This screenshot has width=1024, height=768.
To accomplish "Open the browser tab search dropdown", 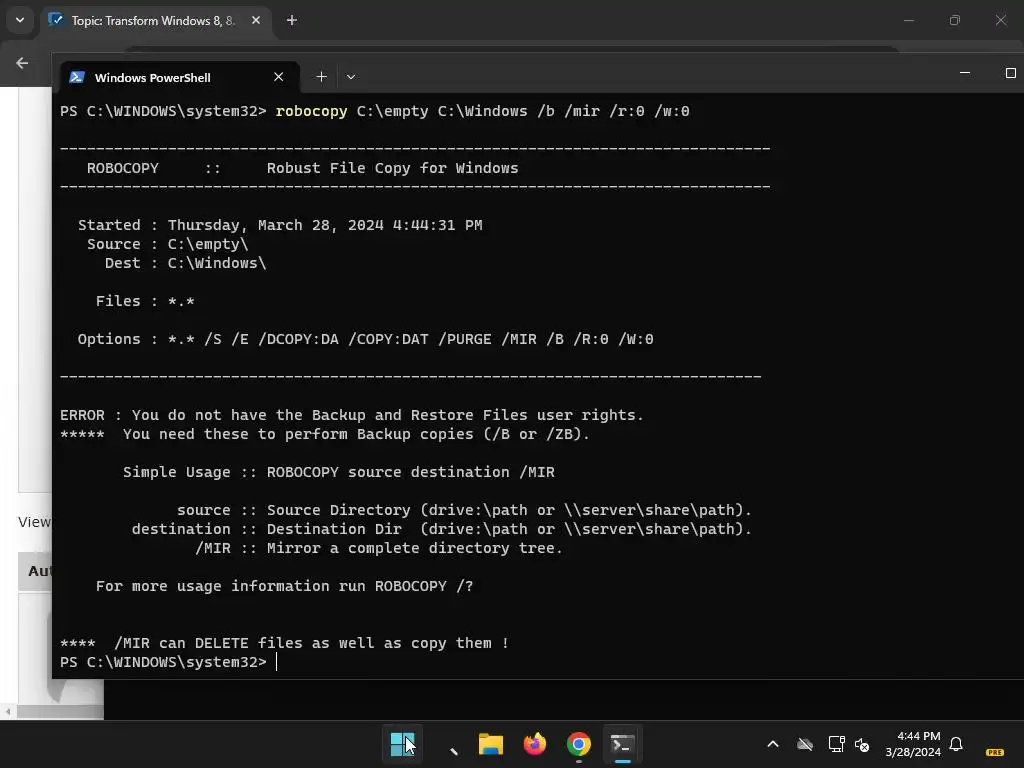I will [x=20, y=20].
